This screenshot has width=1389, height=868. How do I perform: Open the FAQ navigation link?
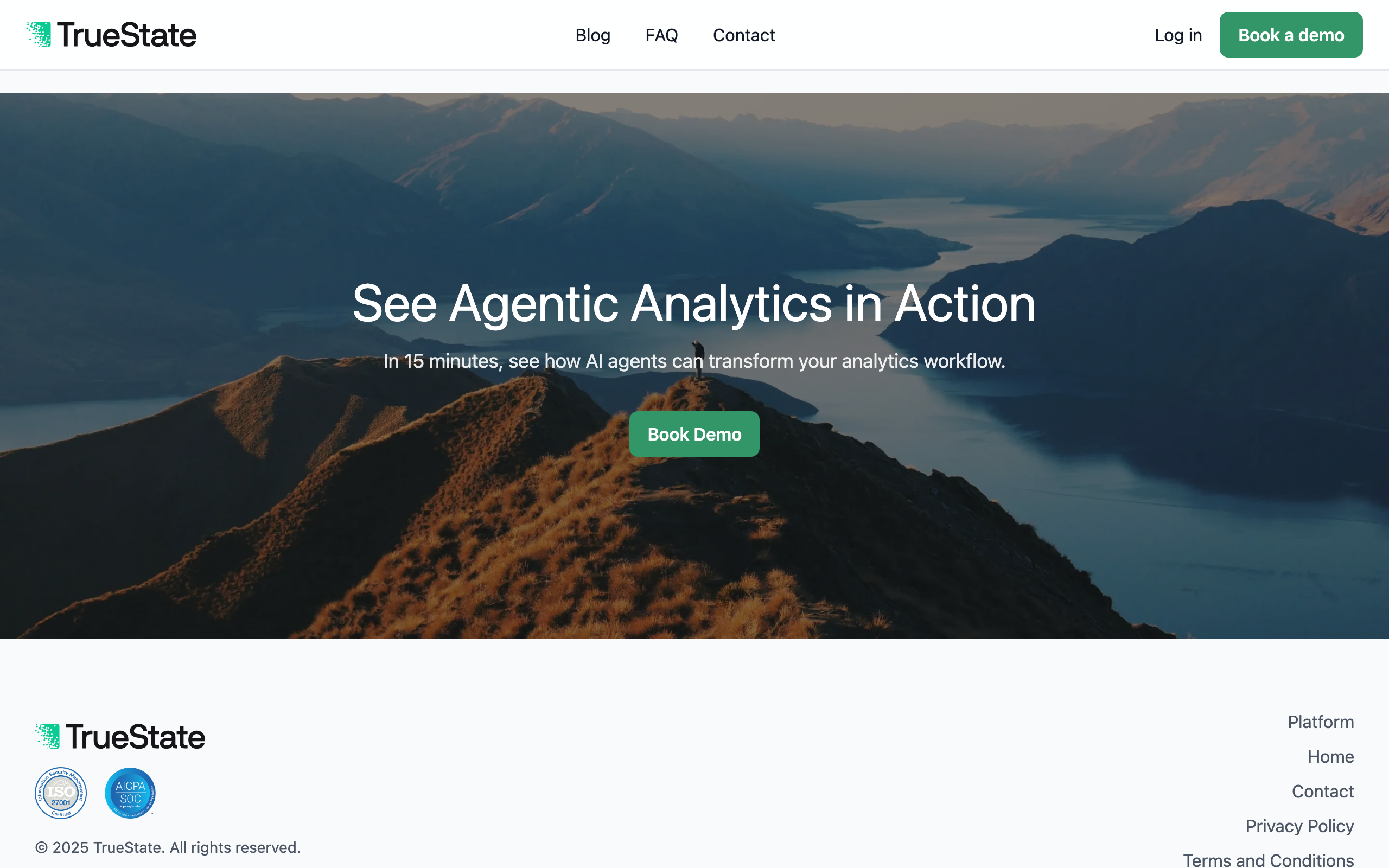point(661,35)
